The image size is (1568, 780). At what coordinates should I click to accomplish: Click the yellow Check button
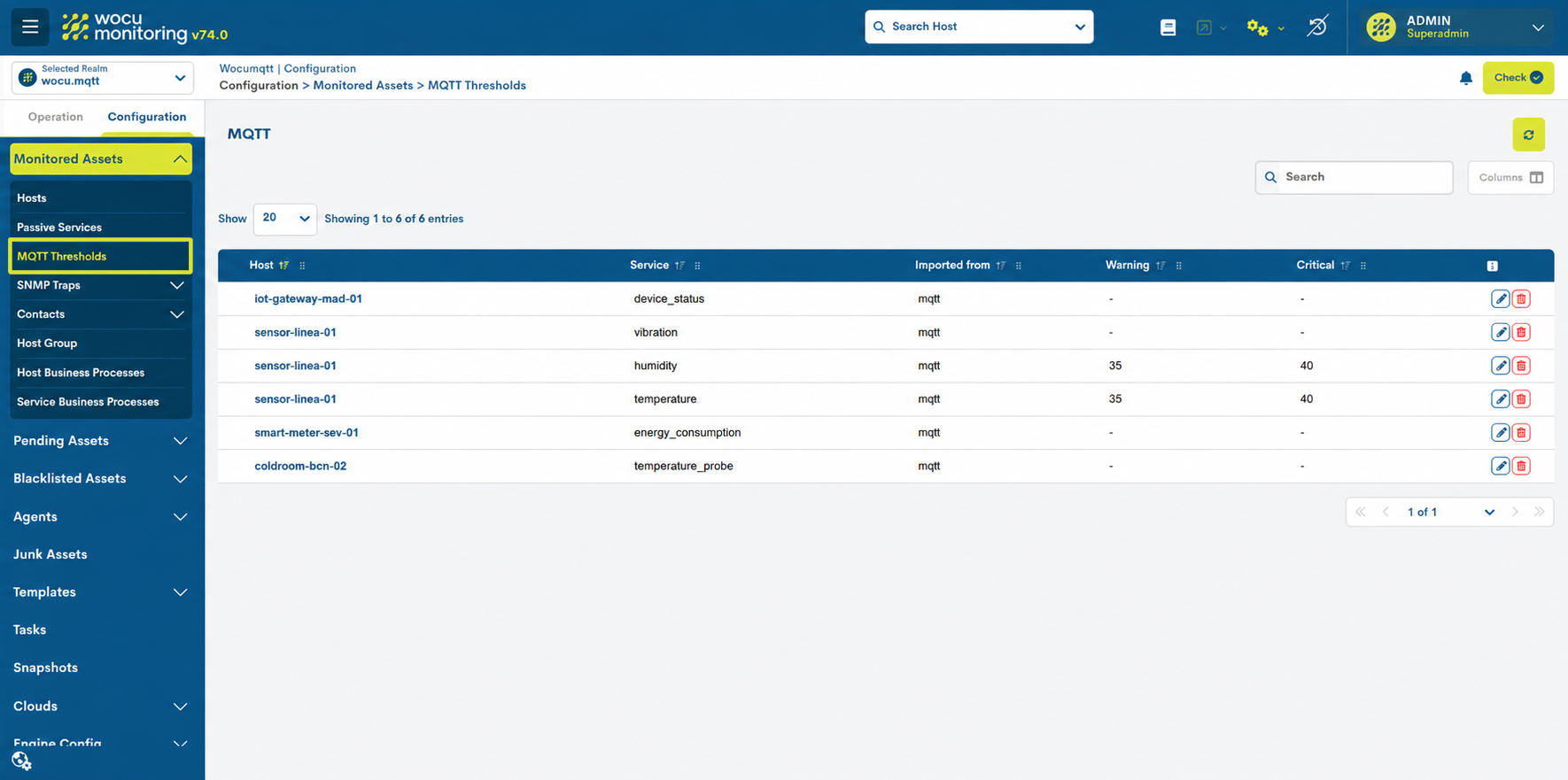point(1518,78)
